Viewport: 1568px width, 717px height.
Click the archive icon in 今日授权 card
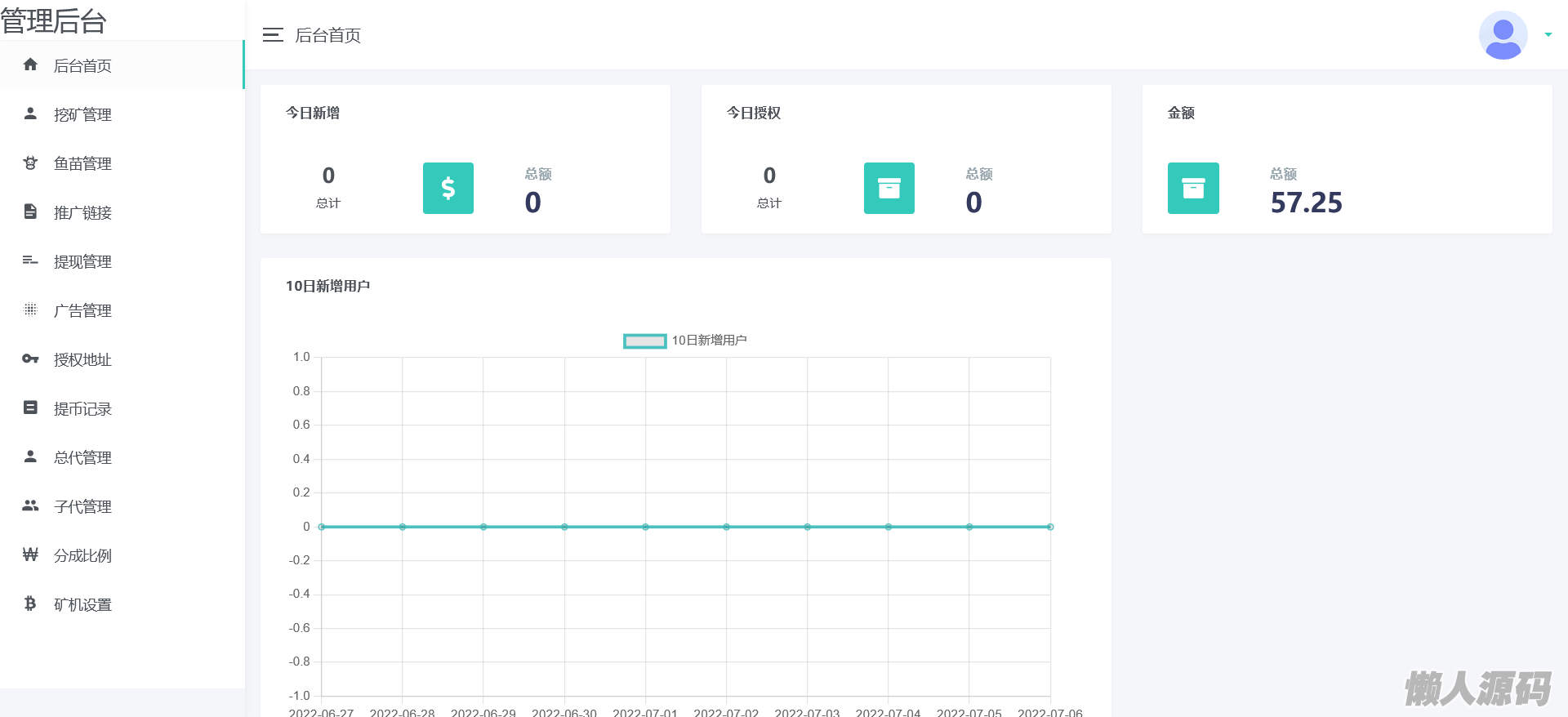(x=889, y=188)
